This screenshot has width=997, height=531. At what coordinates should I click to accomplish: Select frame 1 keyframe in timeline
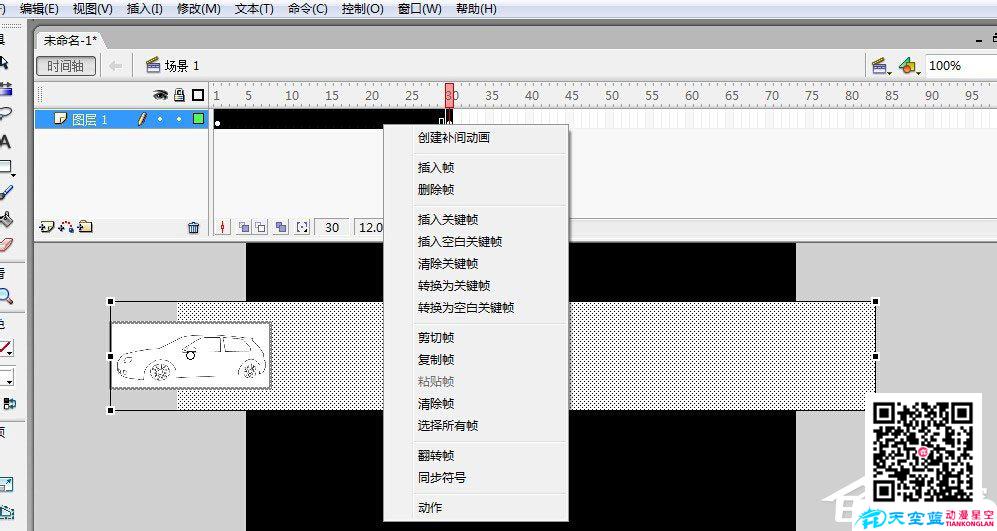click(217, 119)
